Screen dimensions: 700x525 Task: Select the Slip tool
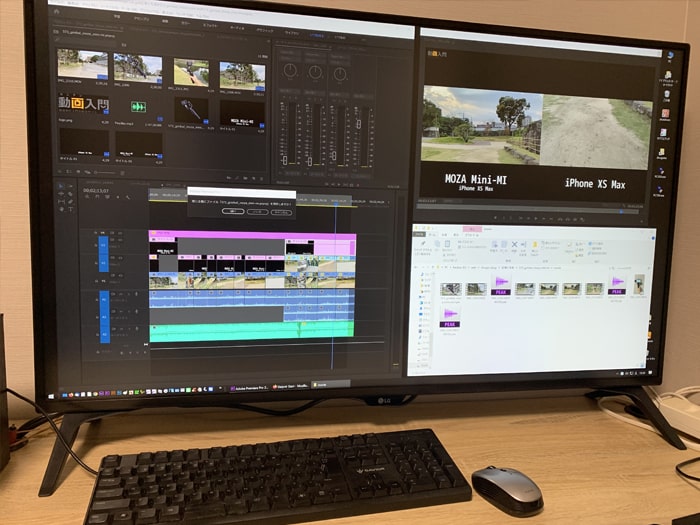(x=61, y=202)
